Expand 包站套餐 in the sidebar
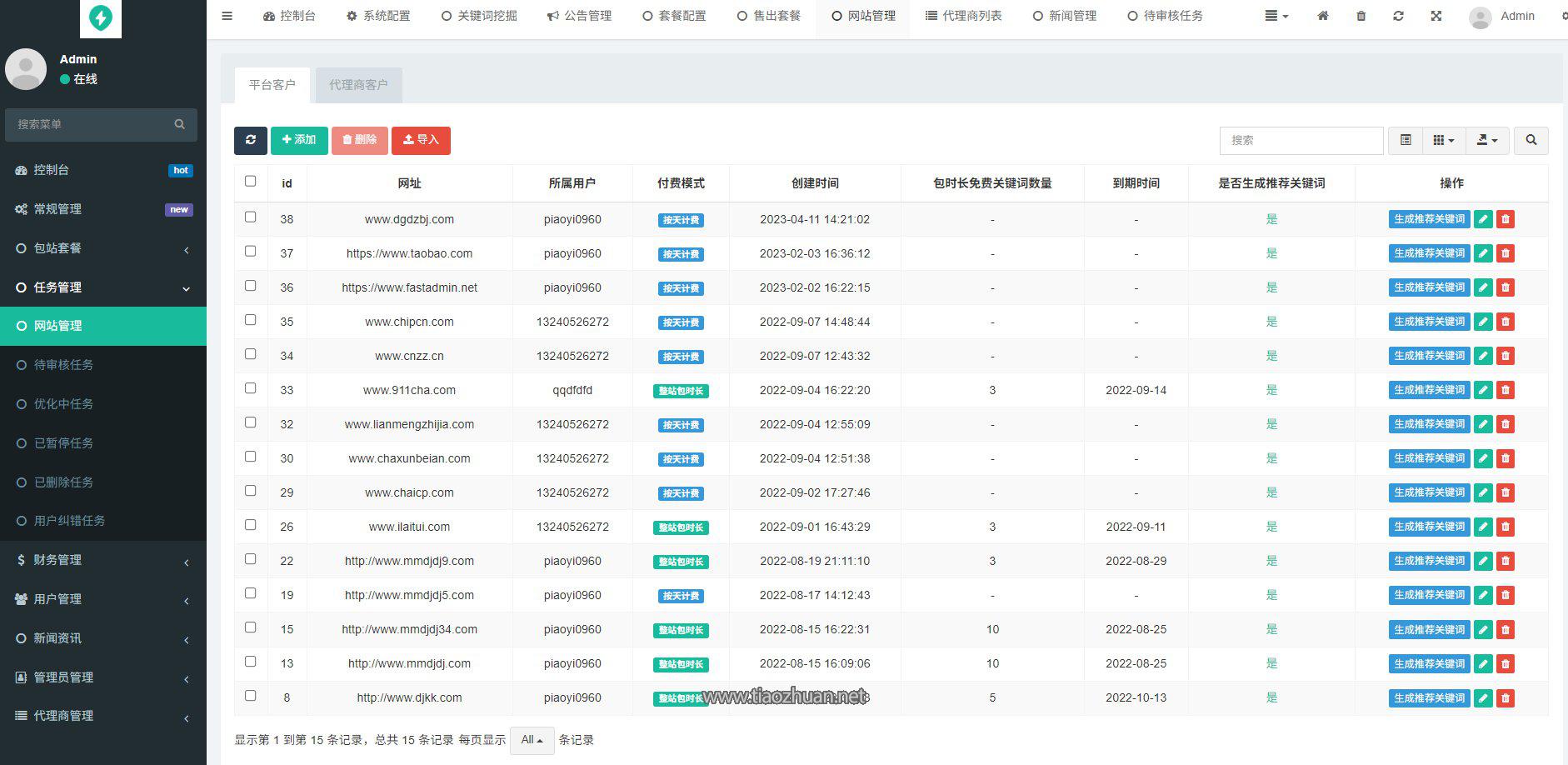 [x=103, y=248]
